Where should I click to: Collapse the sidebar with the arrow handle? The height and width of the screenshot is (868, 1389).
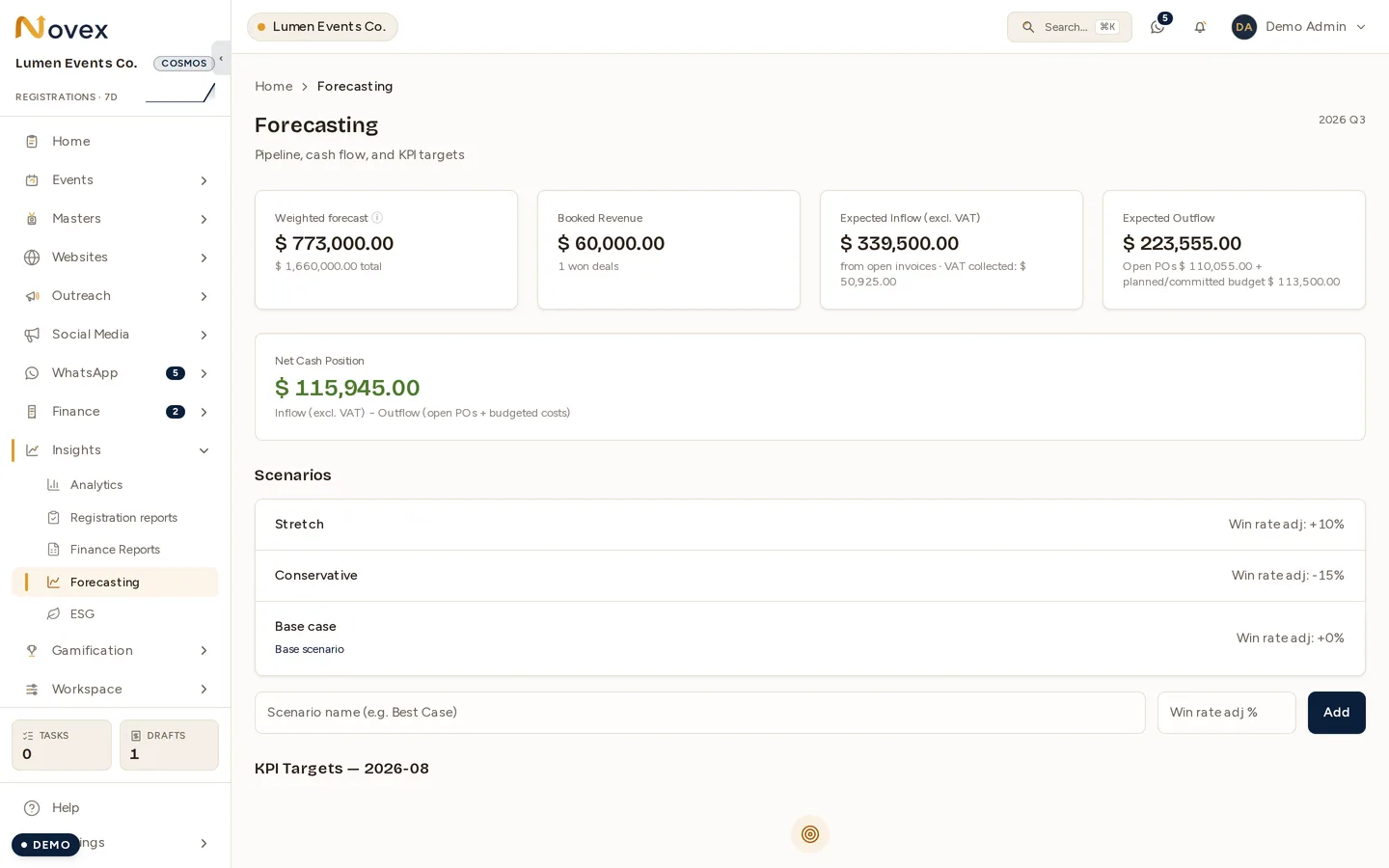coord(221,58)
